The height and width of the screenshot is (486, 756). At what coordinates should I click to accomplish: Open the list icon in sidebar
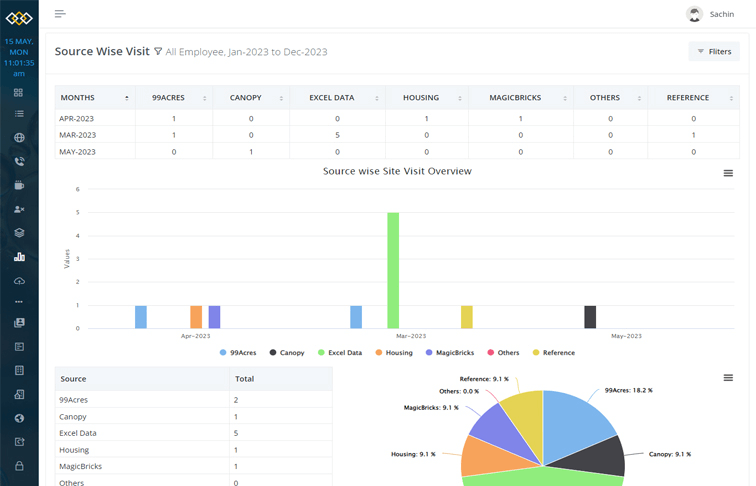[x=19, y=114]
